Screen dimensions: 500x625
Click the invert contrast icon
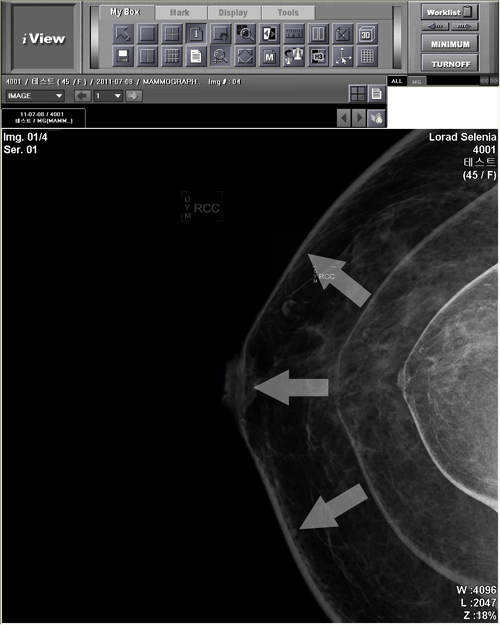tap(270, 33)
